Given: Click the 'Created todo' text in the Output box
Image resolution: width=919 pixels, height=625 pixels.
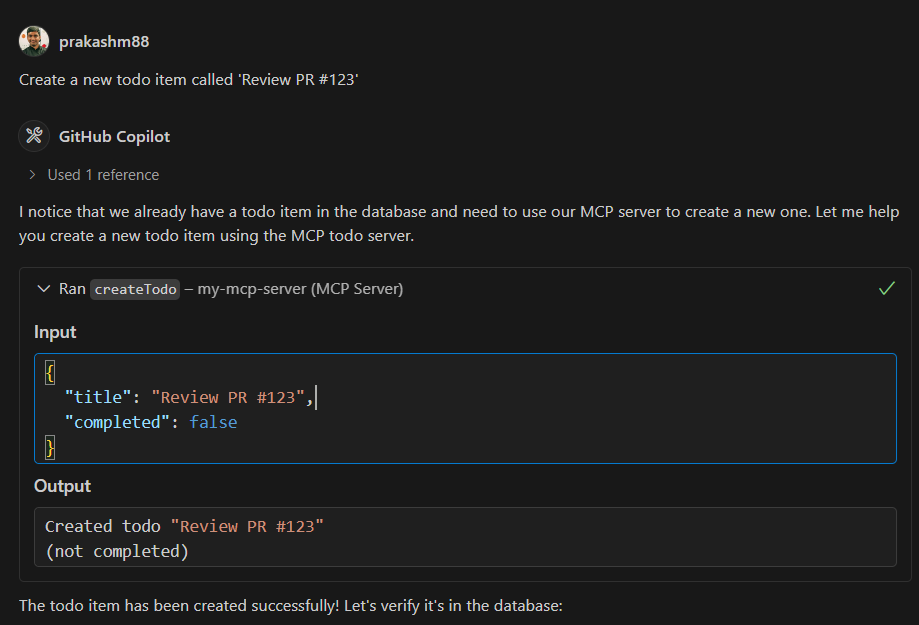Looking at the screenshot, I should [104, 526].
